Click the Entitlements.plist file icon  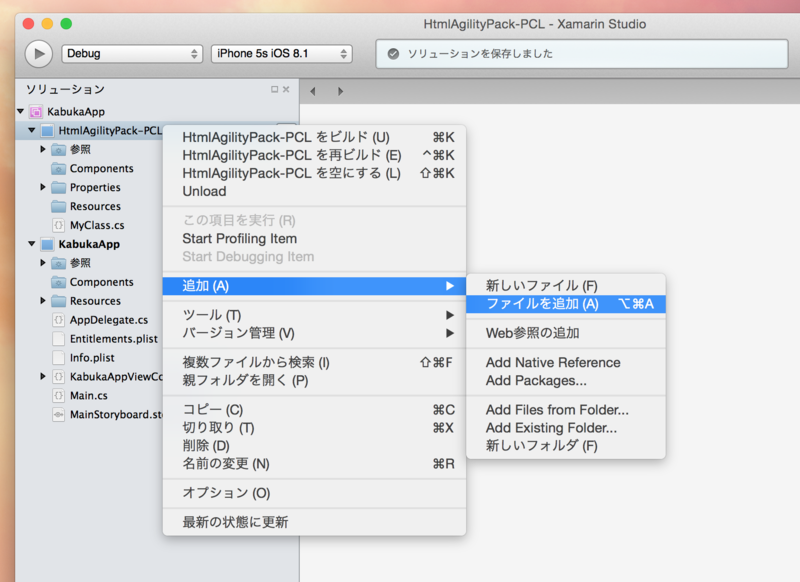tap(59, 339)
